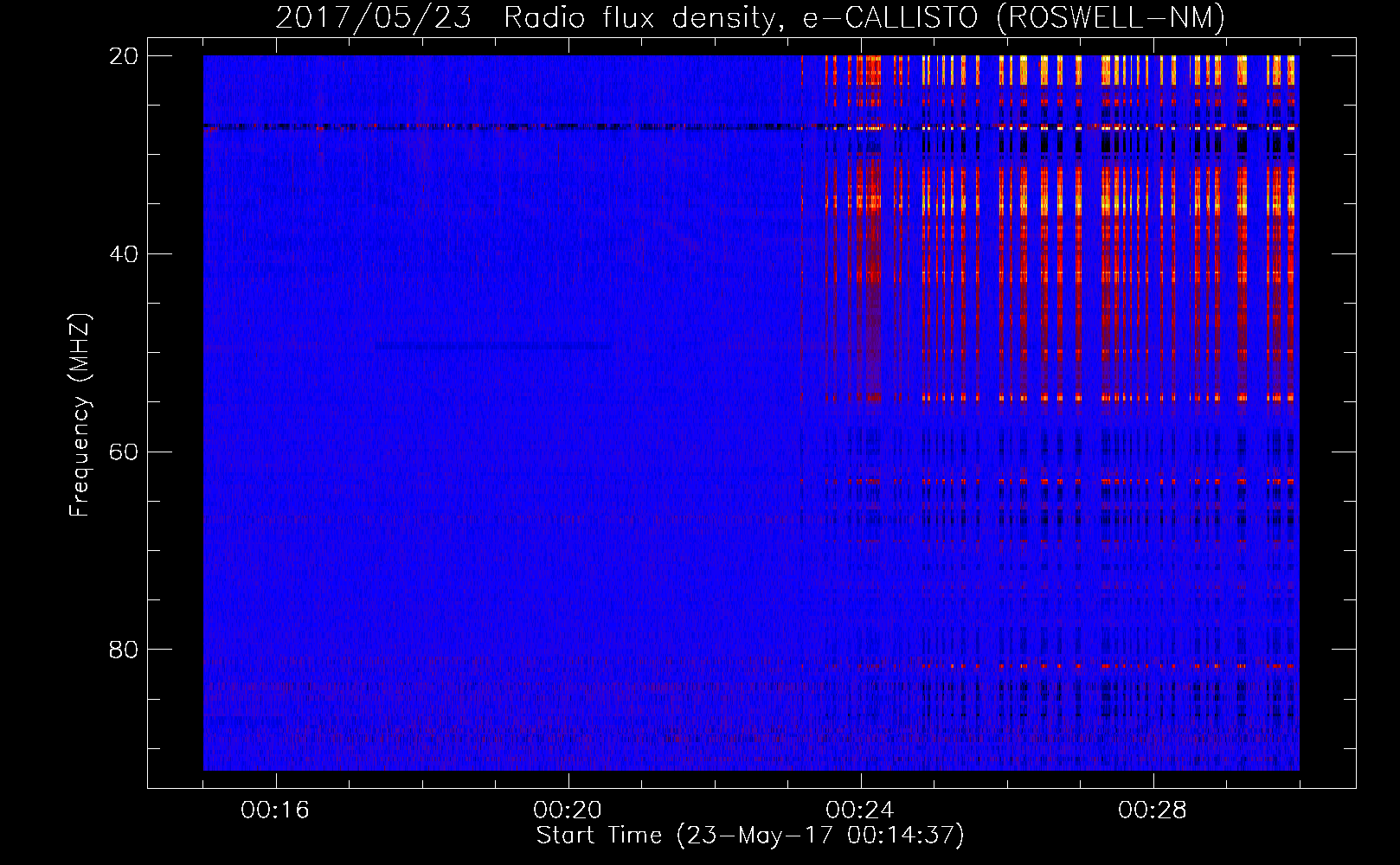Click the '40' frequency tick label
The width and height of the screenshot is (1400, 865).
124,254
